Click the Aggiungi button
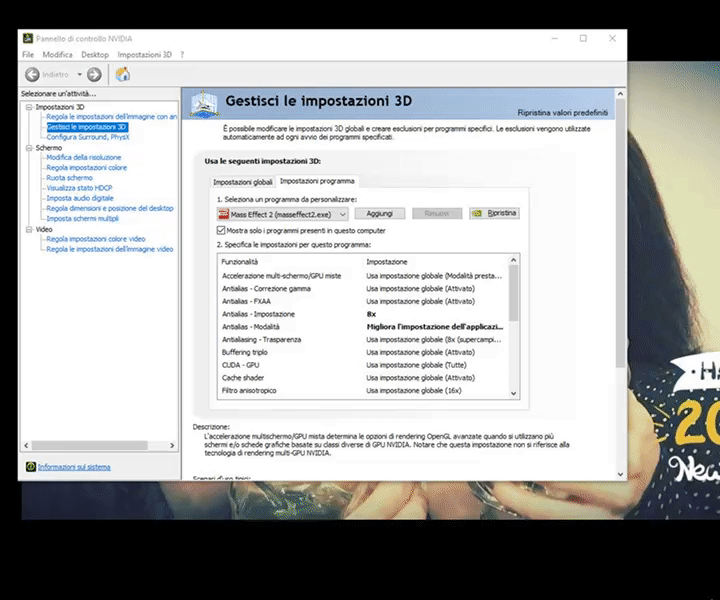The image size is (720, 600). click(x=380, y=213)
